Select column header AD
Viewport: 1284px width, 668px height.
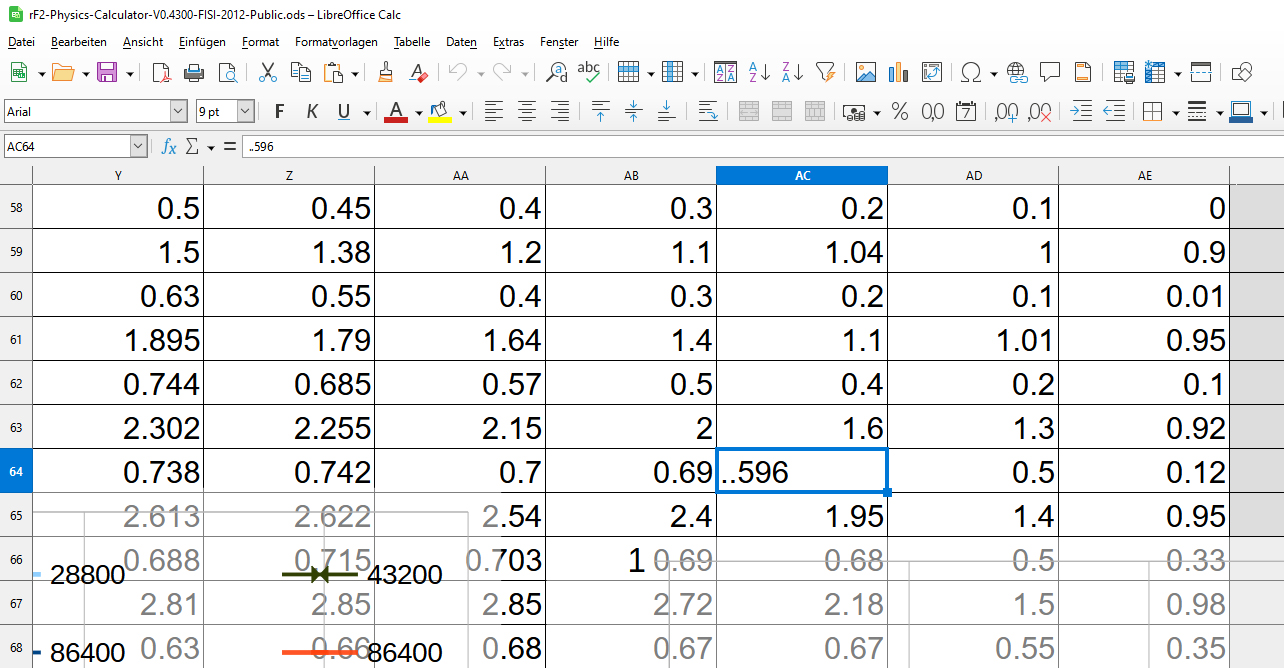973,175
